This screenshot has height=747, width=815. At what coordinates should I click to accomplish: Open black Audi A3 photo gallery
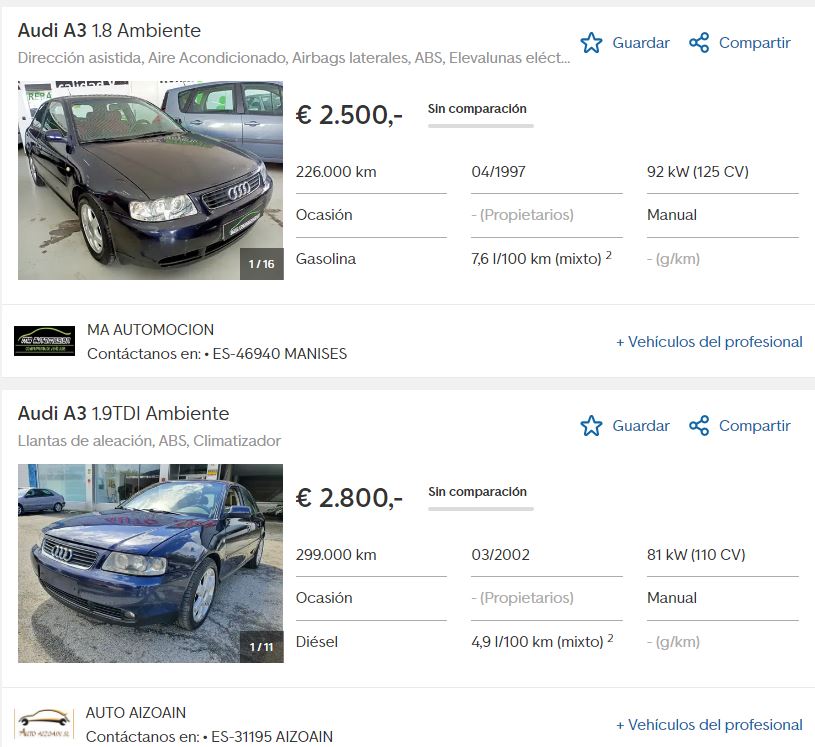click(151, 180)
